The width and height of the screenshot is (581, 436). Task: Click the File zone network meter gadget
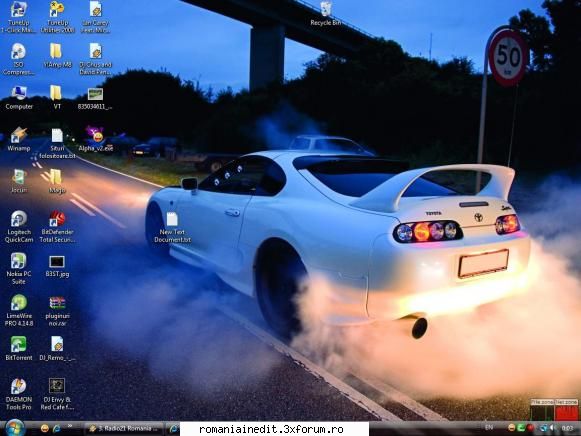542,410
